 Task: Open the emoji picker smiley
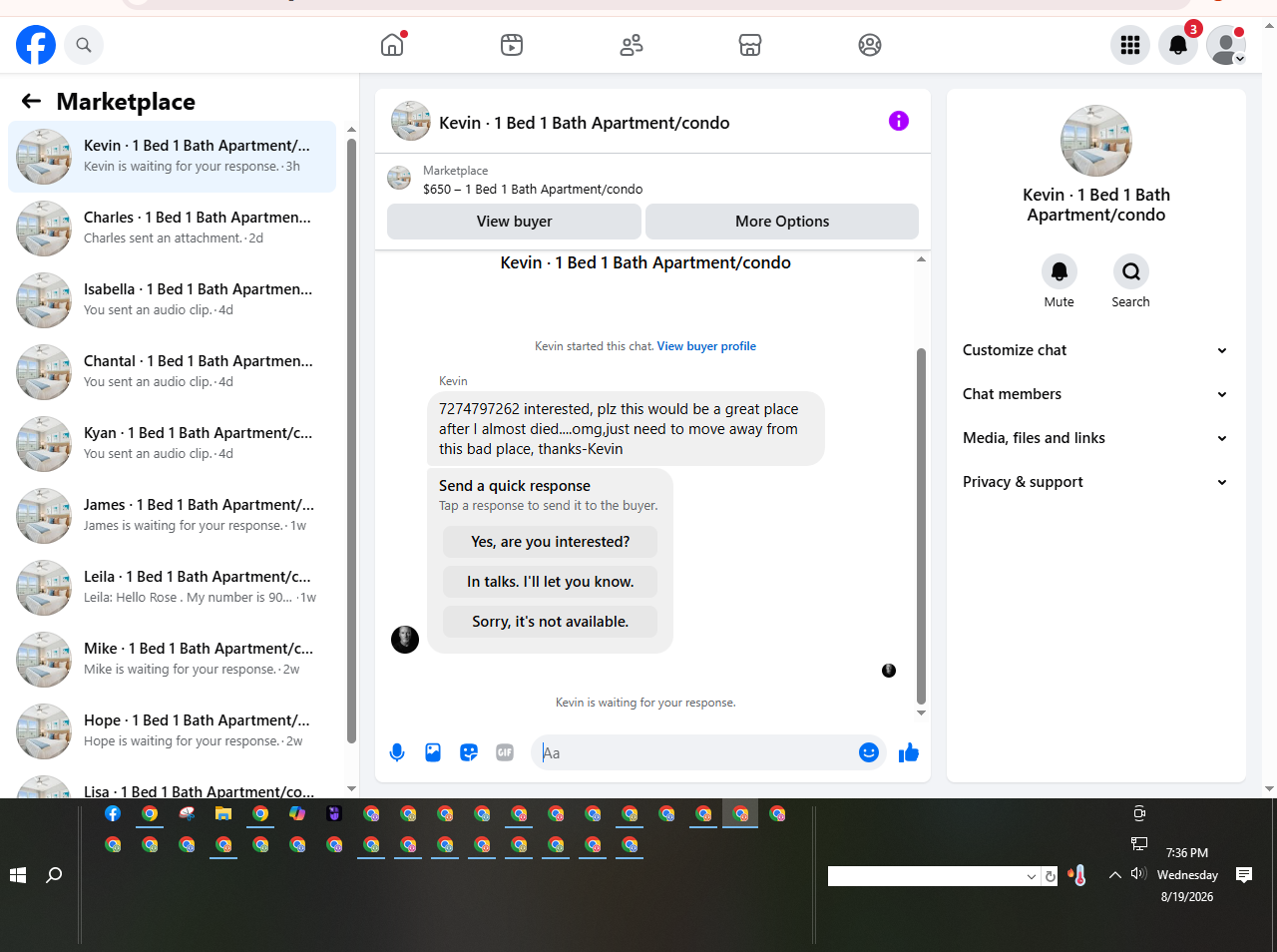click(869, 752)
